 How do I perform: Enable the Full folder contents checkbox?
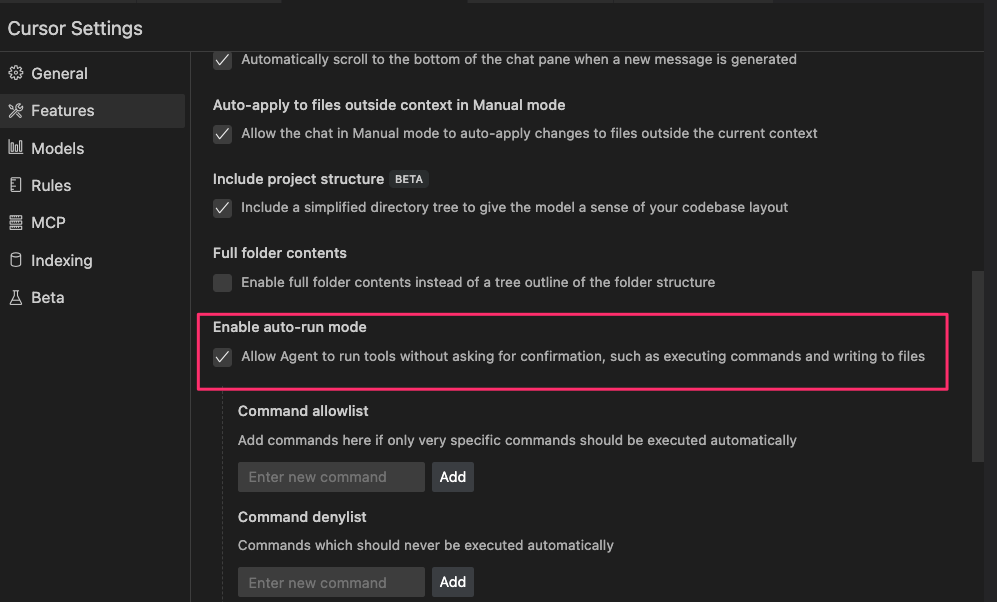[x=222, y=283]
